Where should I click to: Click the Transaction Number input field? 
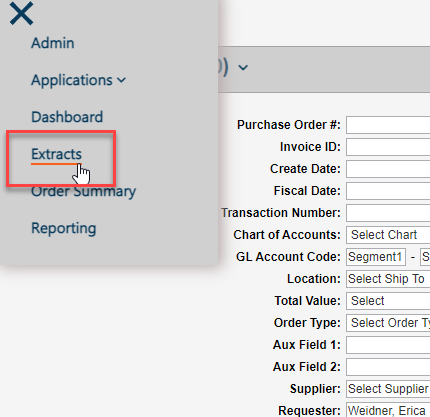coord(388,213)
